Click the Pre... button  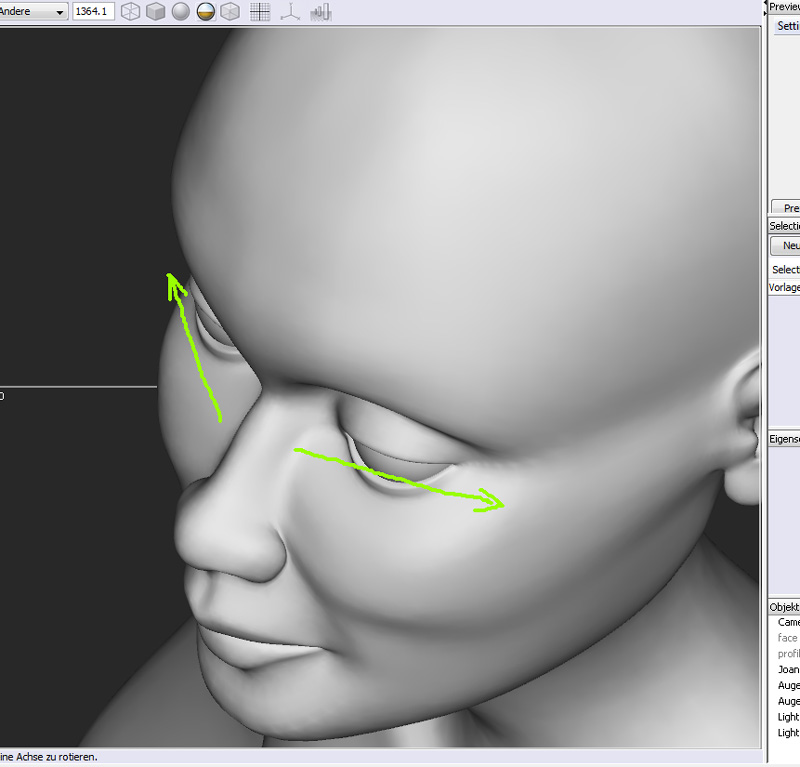pyautogui.click(x=786, y=208)
